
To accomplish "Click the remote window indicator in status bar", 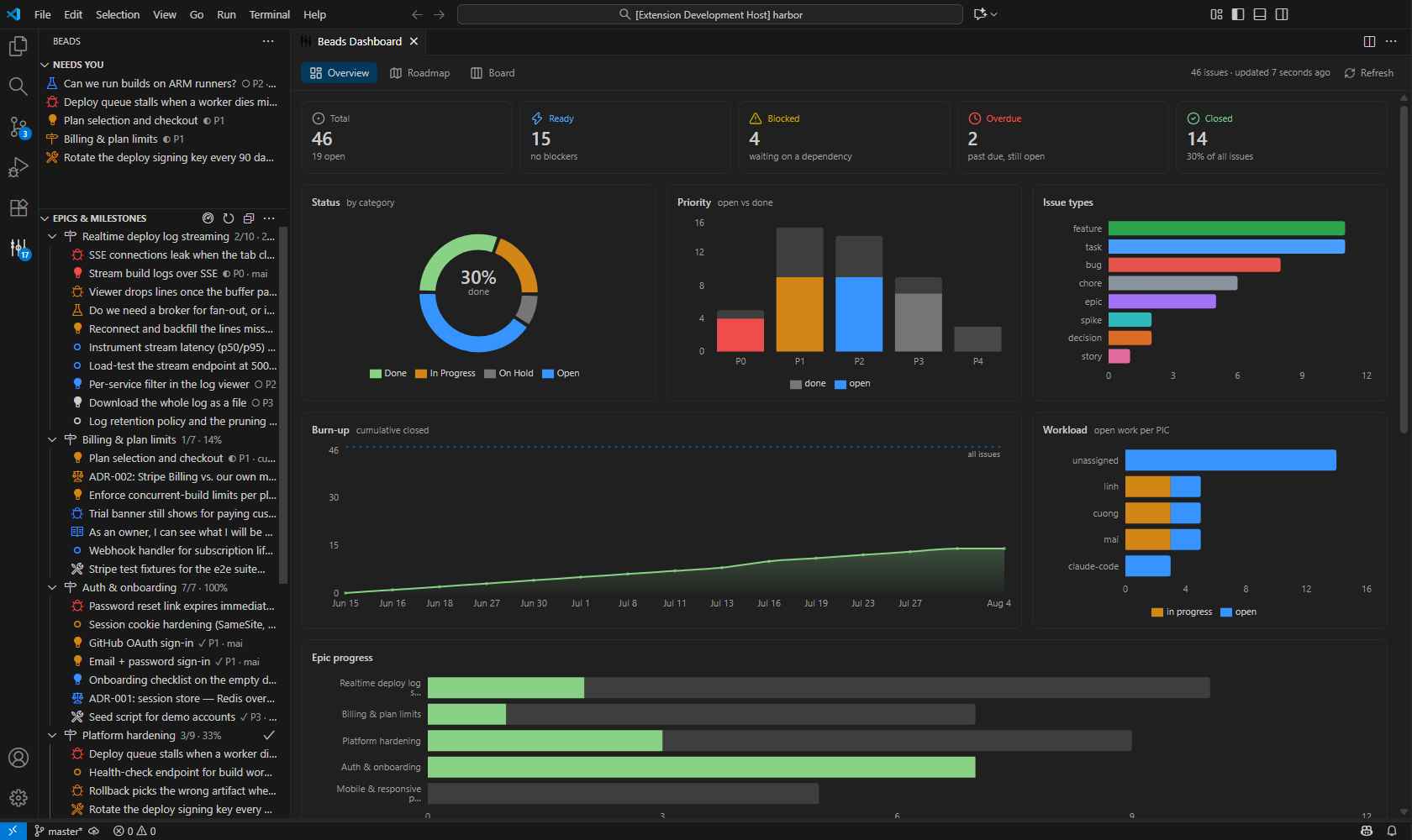I will click(x=13, y=831).
